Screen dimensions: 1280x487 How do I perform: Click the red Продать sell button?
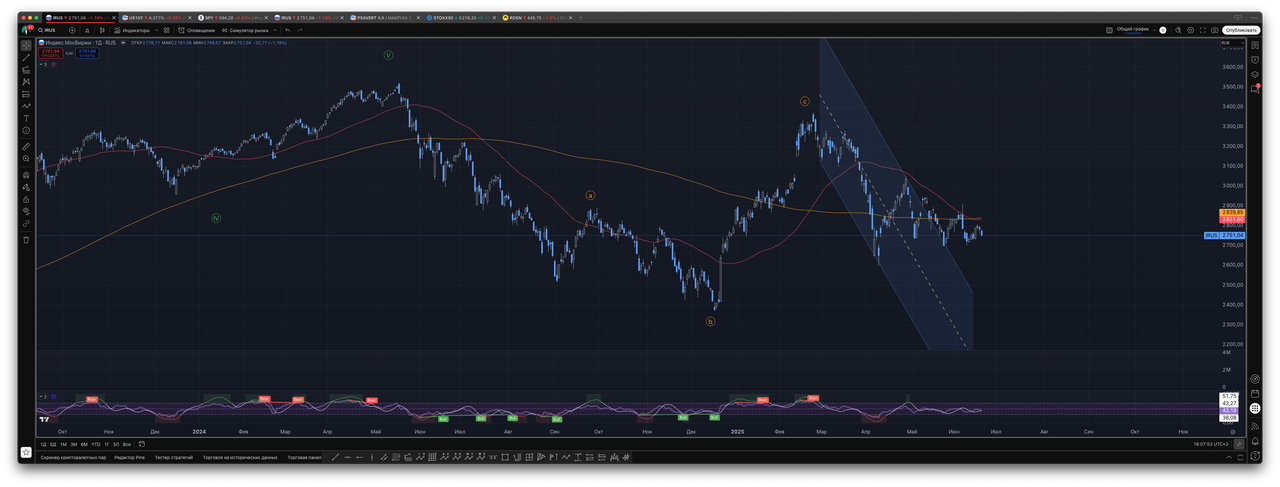[50, 52]
